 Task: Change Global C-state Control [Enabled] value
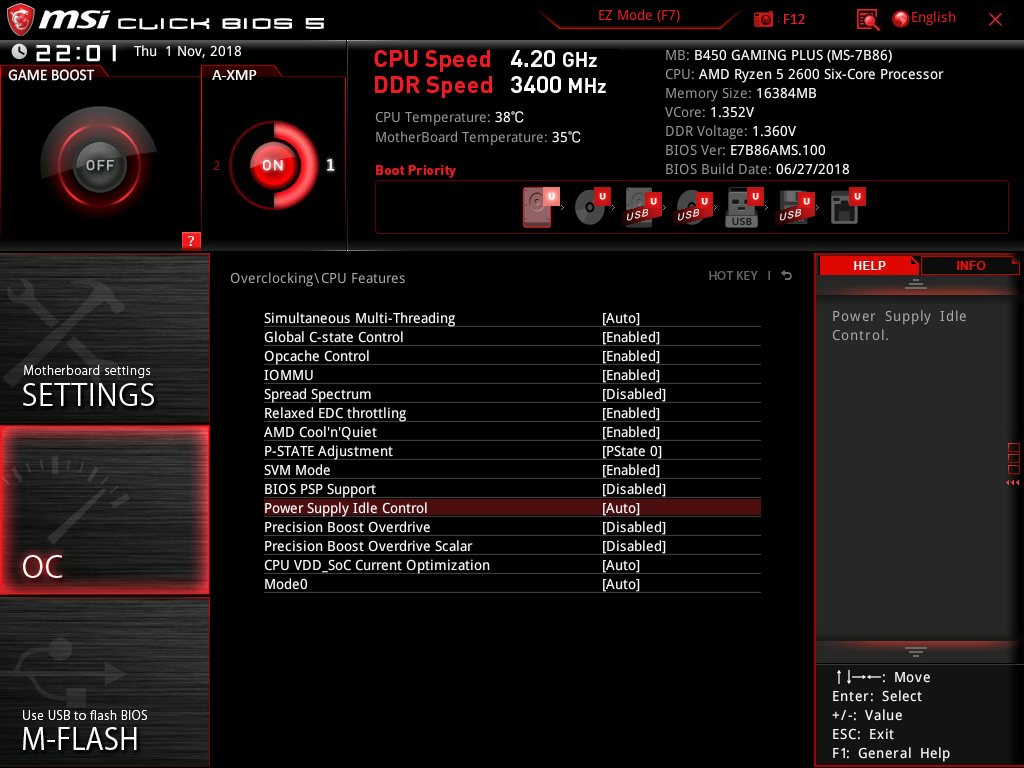pyautogui.click(x=631, y=337)
